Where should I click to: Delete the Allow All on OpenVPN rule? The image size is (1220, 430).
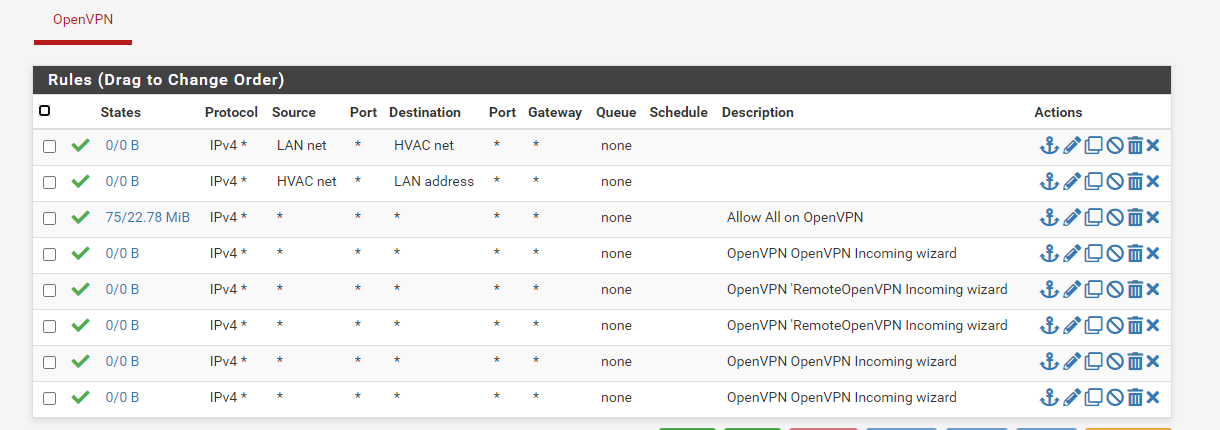coord(1135,218)
